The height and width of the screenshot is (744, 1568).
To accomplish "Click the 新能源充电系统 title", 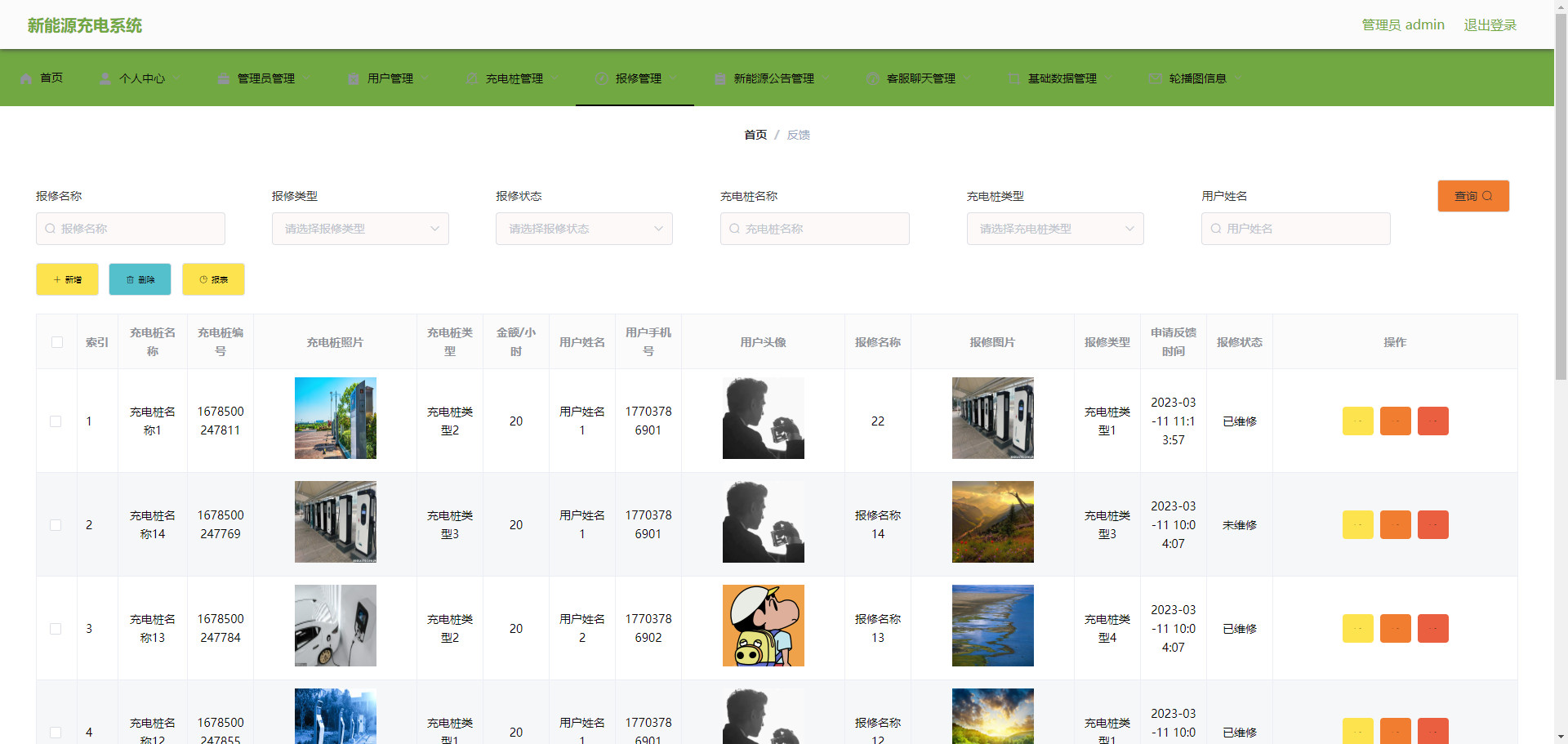I will pos(85,25).
